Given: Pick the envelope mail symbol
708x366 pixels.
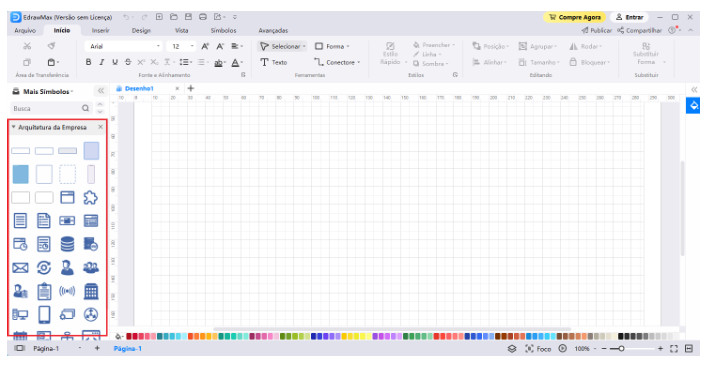Looking at the screenshot, I should click(20, 268).
